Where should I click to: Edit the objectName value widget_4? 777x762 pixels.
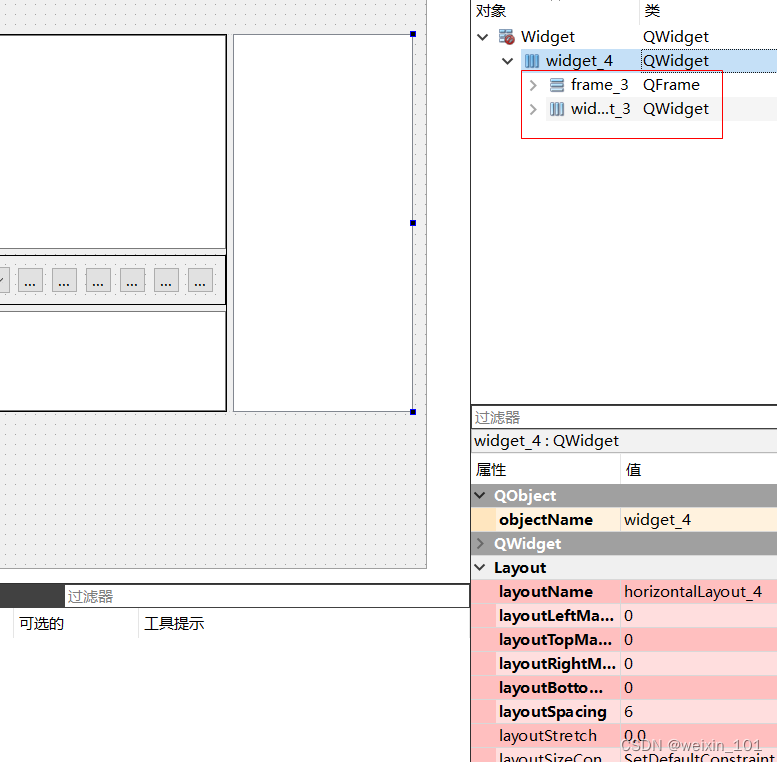pos(699,520)
